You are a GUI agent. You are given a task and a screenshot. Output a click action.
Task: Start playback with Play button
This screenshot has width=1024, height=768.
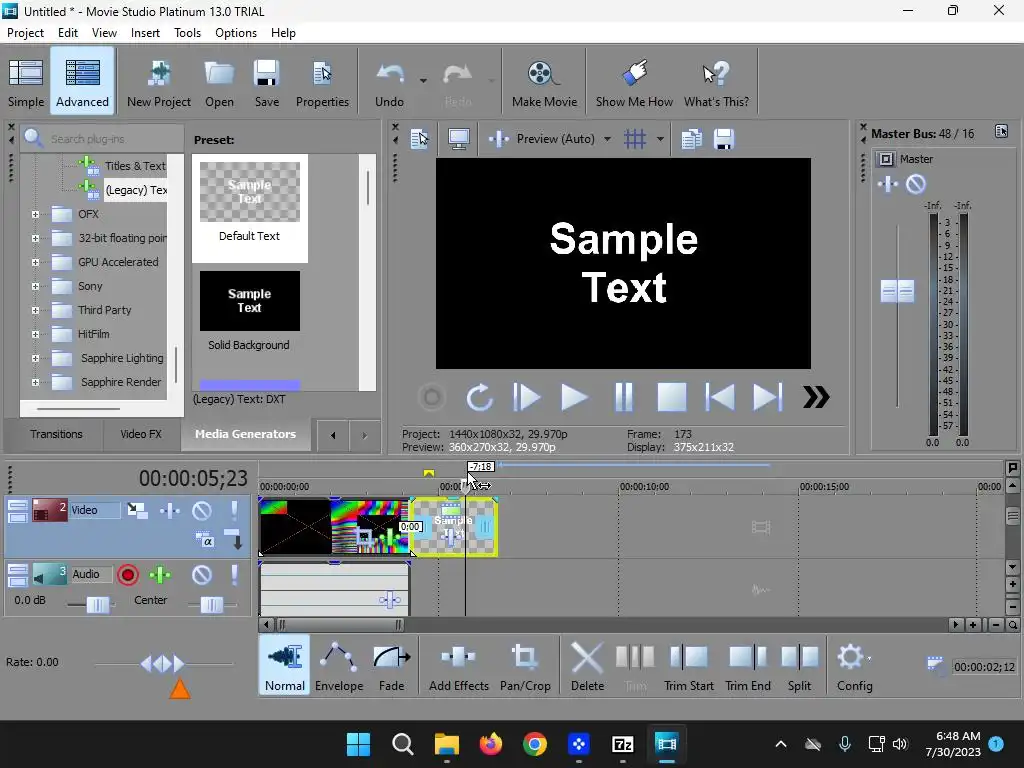click(x=574, y=397)
